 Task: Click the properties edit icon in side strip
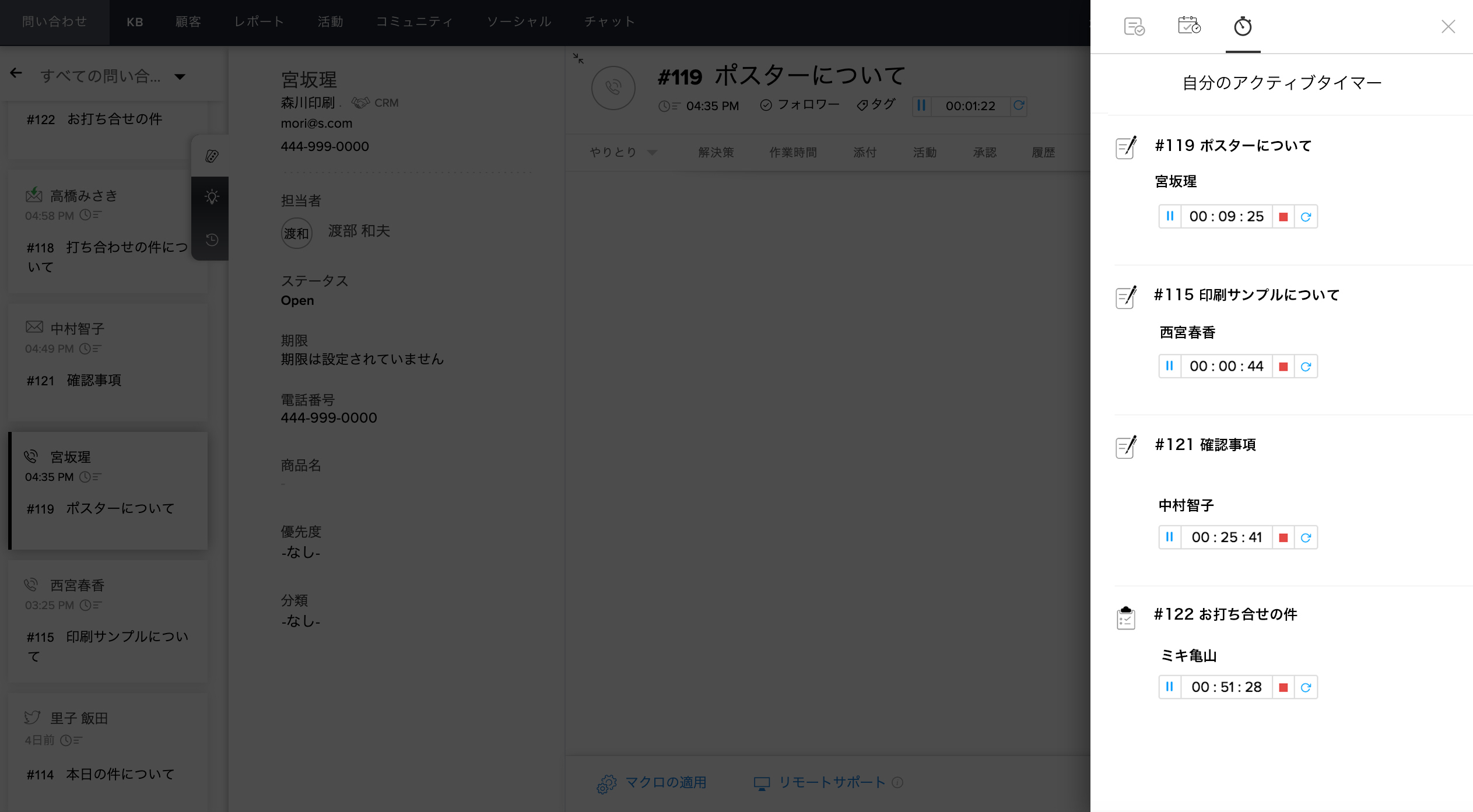(212, 156)
